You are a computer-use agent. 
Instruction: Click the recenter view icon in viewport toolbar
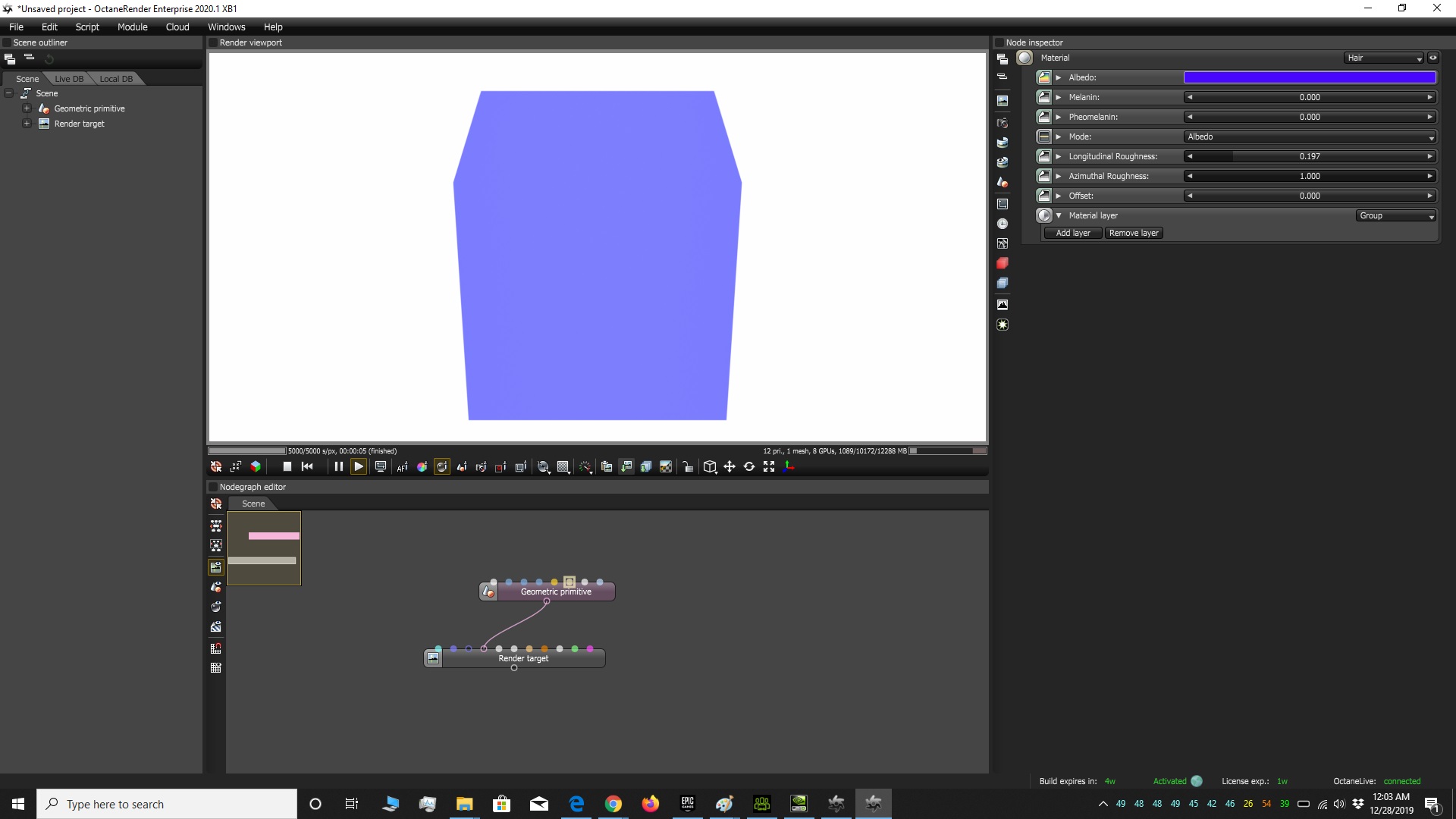[x=216, y=466]
